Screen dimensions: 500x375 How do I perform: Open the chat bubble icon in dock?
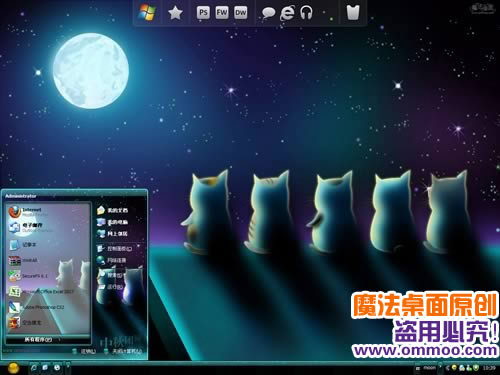pos(268,13)
